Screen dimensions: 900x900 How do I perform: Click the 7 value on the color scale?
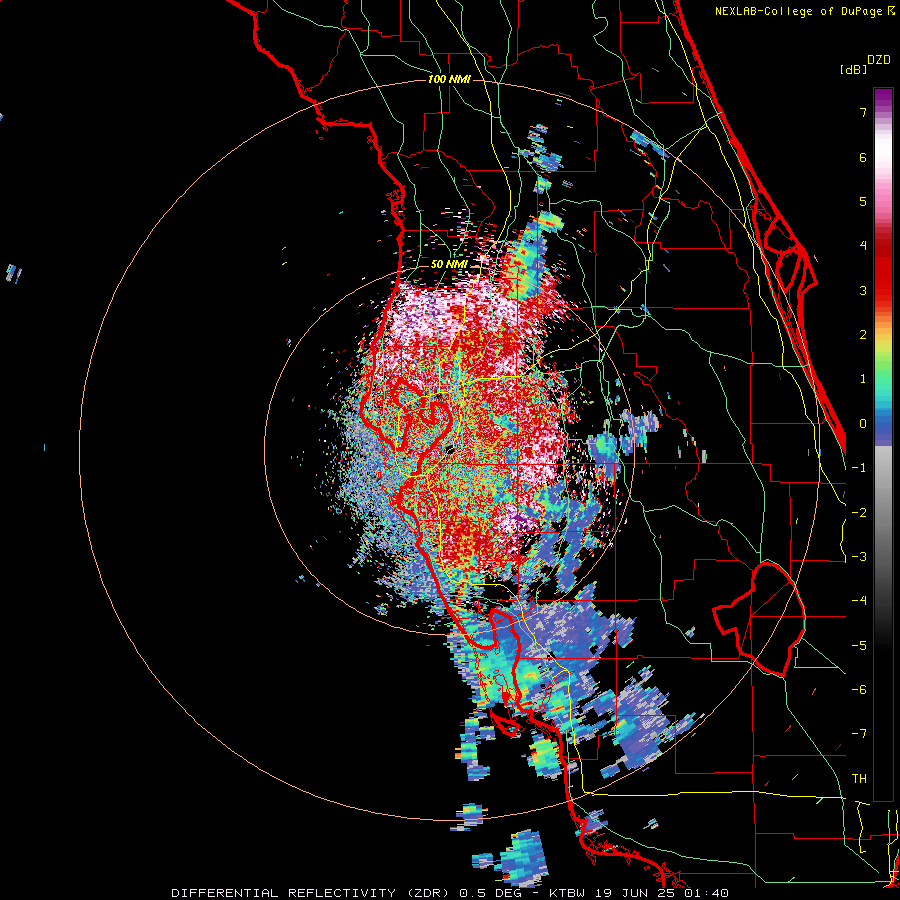click(x=863, y=112)
